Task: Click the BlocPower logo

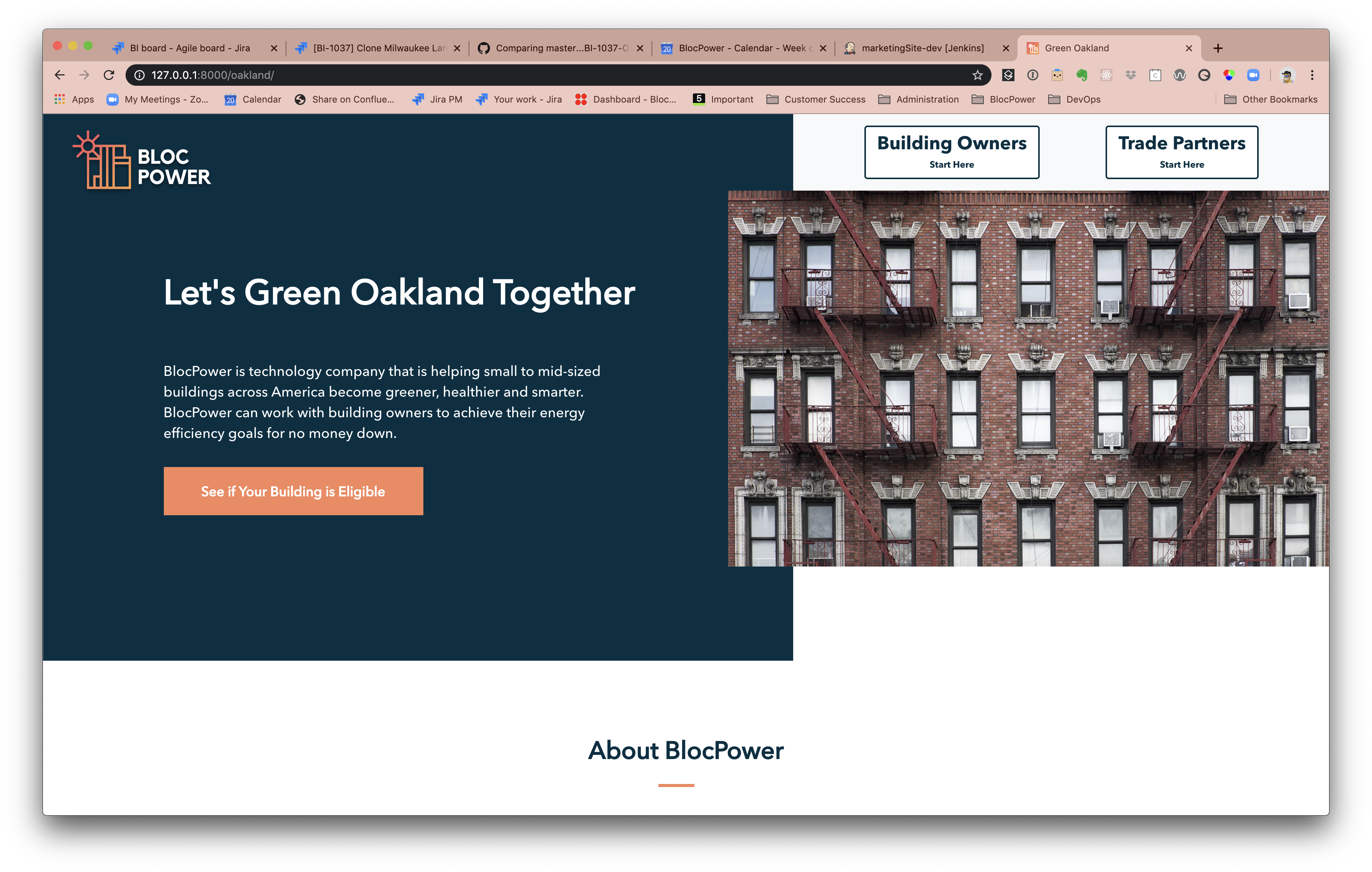Action: (x=142, y=161)
